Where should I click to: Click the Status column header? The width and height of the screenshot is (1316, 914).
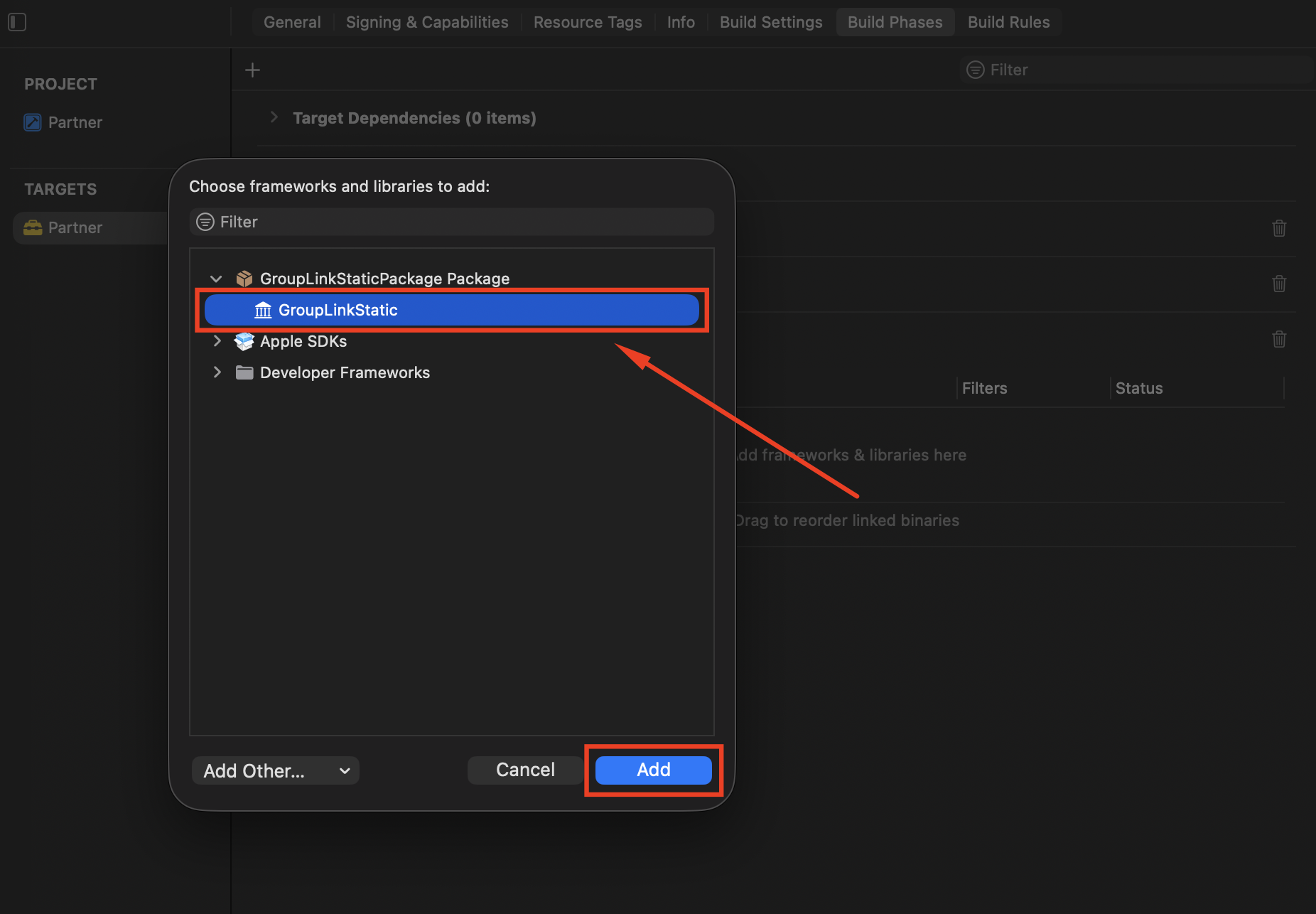click(1139, 388)
